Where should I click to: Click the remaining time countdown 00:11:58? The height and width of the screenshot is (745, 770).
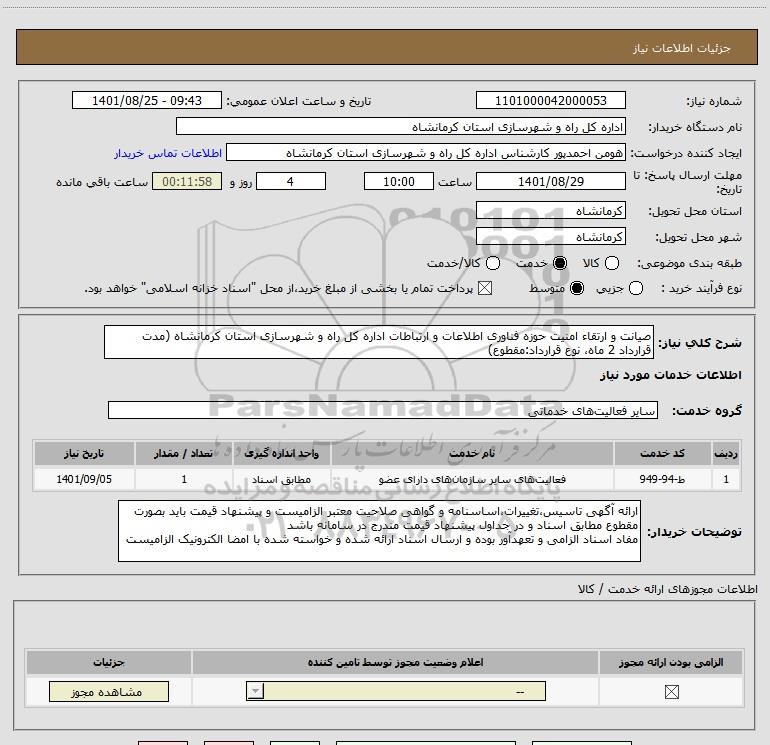(187, 181)
